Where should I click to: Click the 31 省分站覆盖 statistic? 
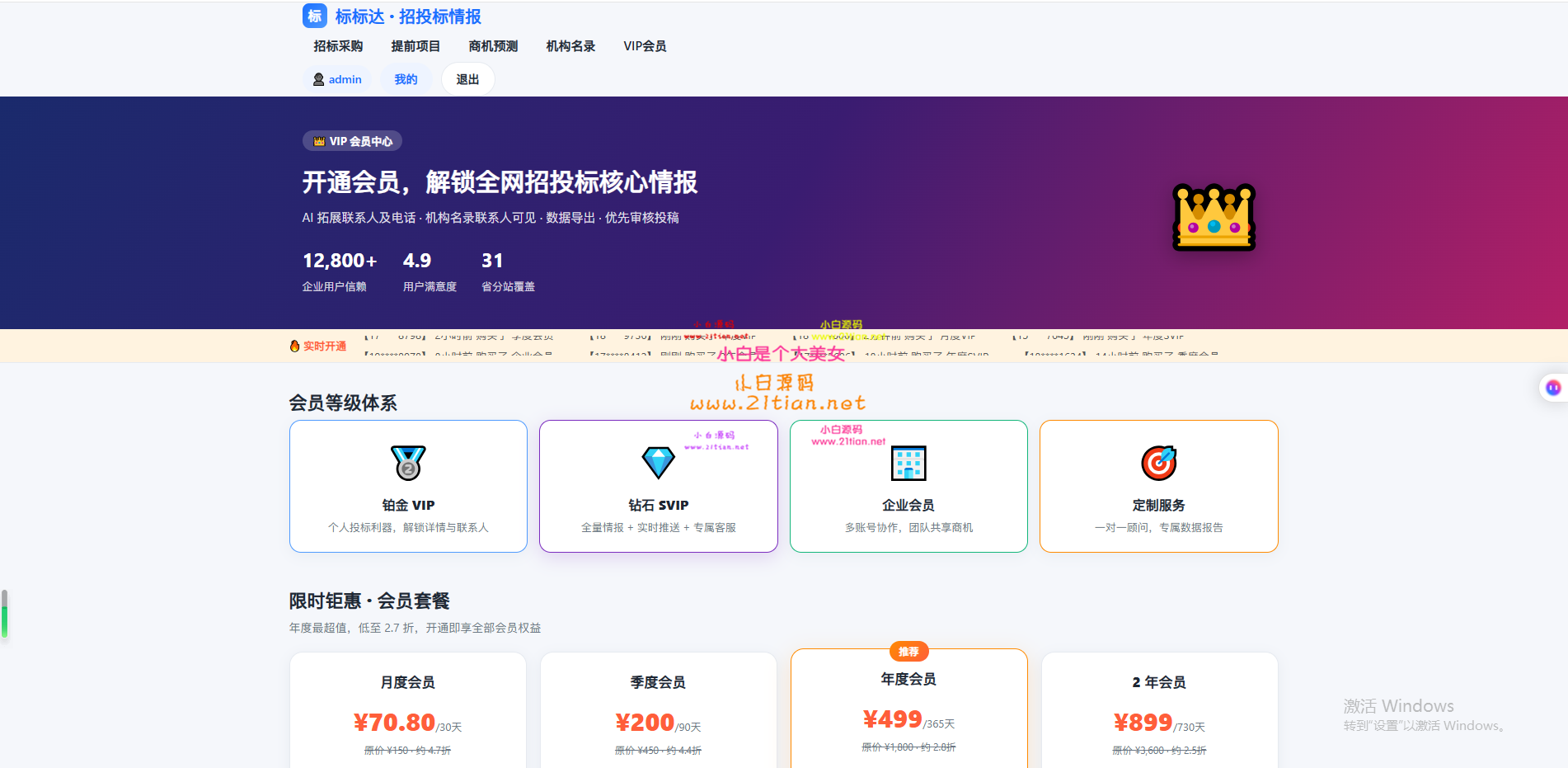508,271
